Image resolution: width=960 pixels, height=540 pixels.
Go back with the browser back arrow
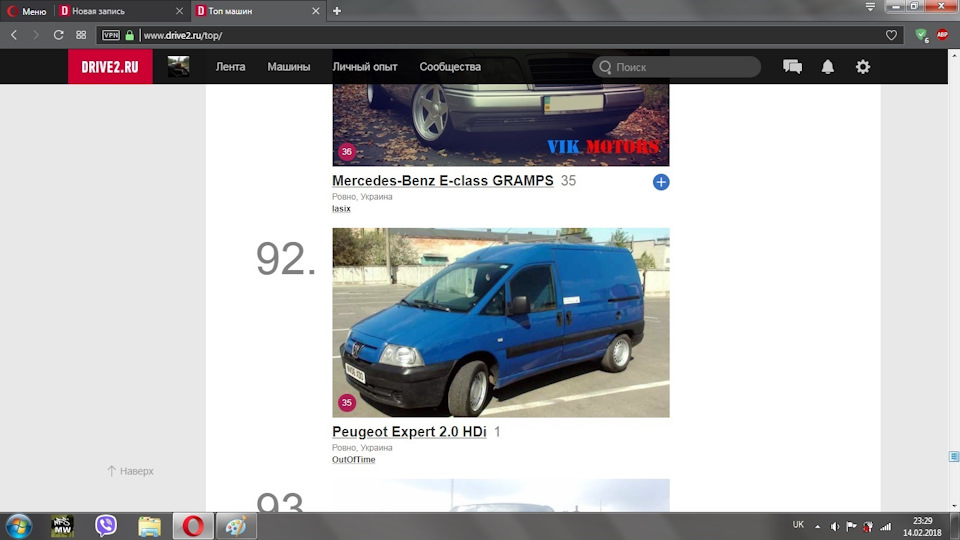point(14,35)
